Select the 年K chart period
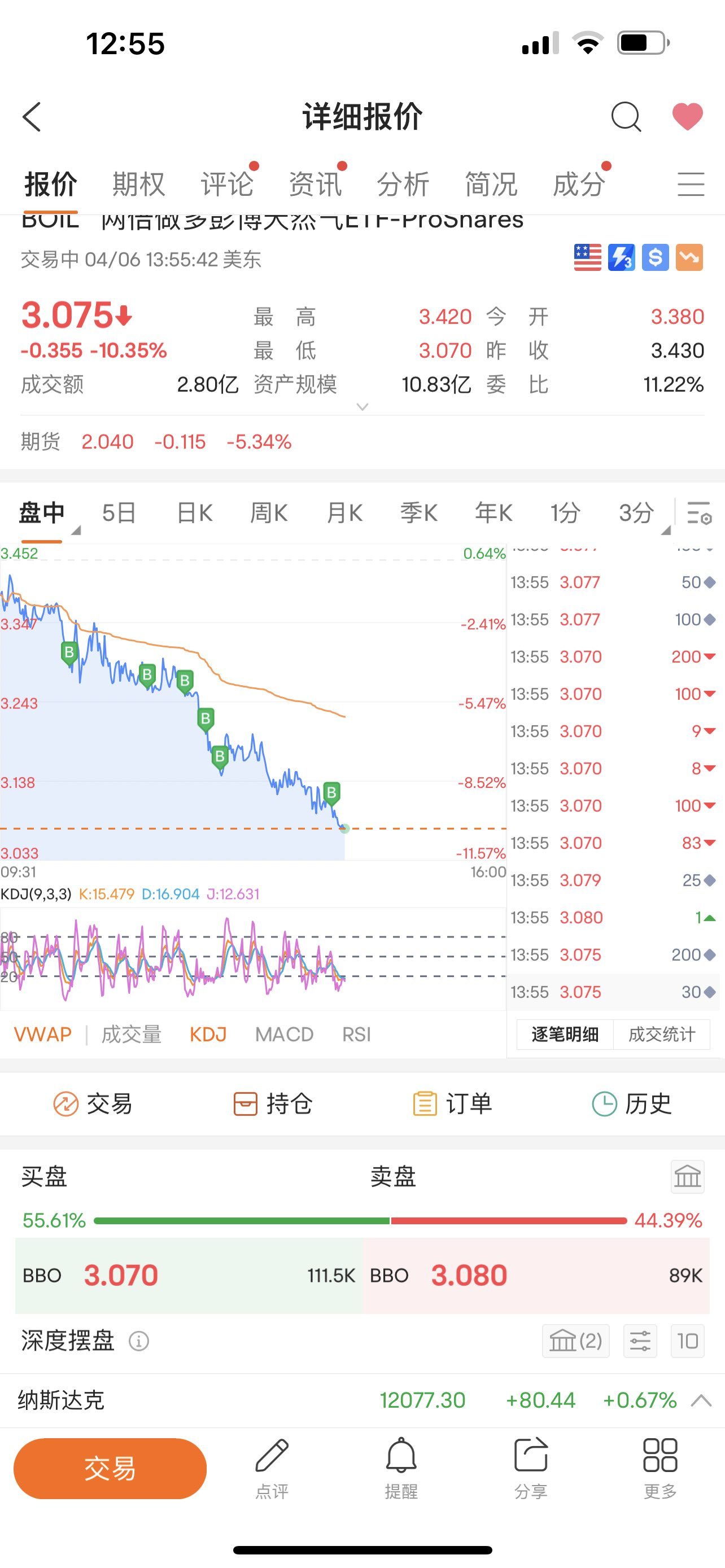The height and width of the screenshot is (1568, 725). click(493, 513)
